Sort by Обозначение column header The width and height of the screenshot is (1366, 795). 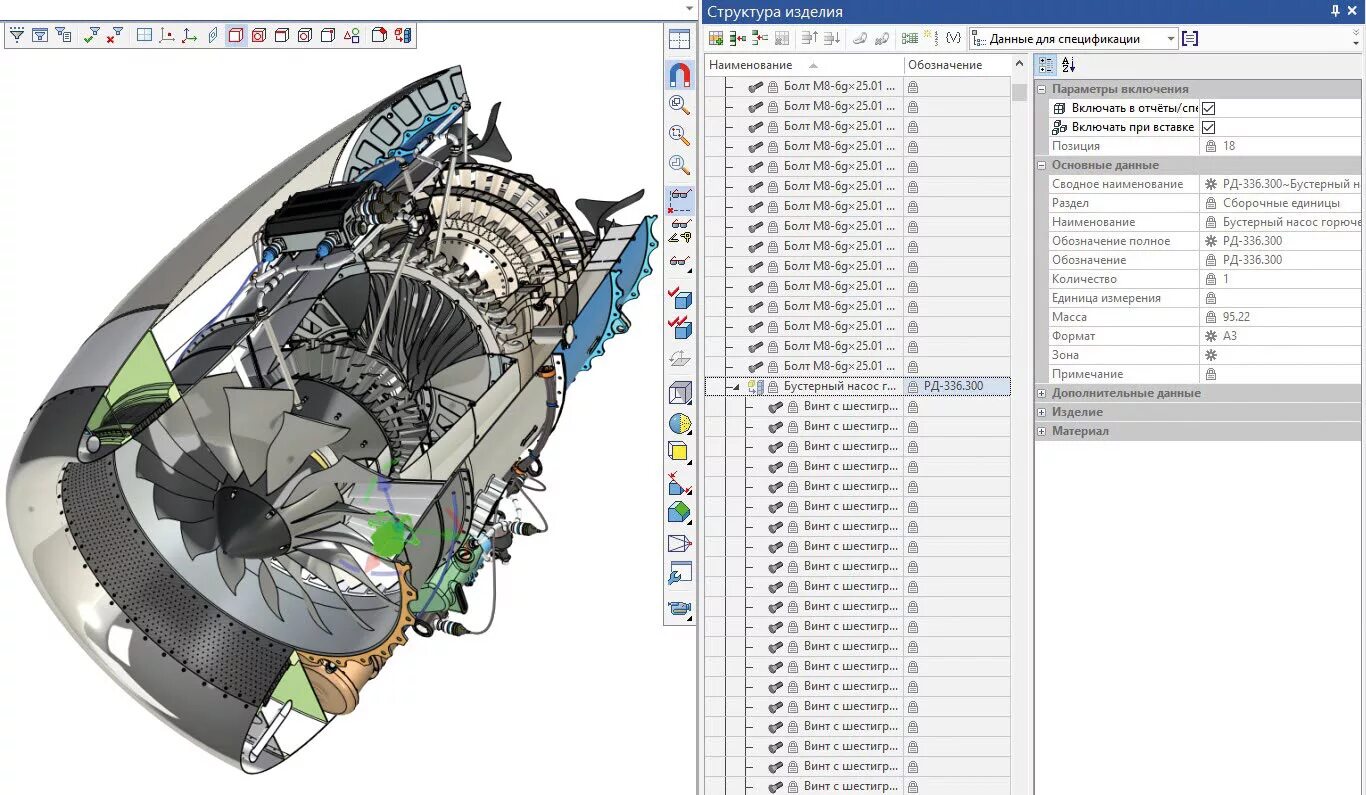pos(957,65)
